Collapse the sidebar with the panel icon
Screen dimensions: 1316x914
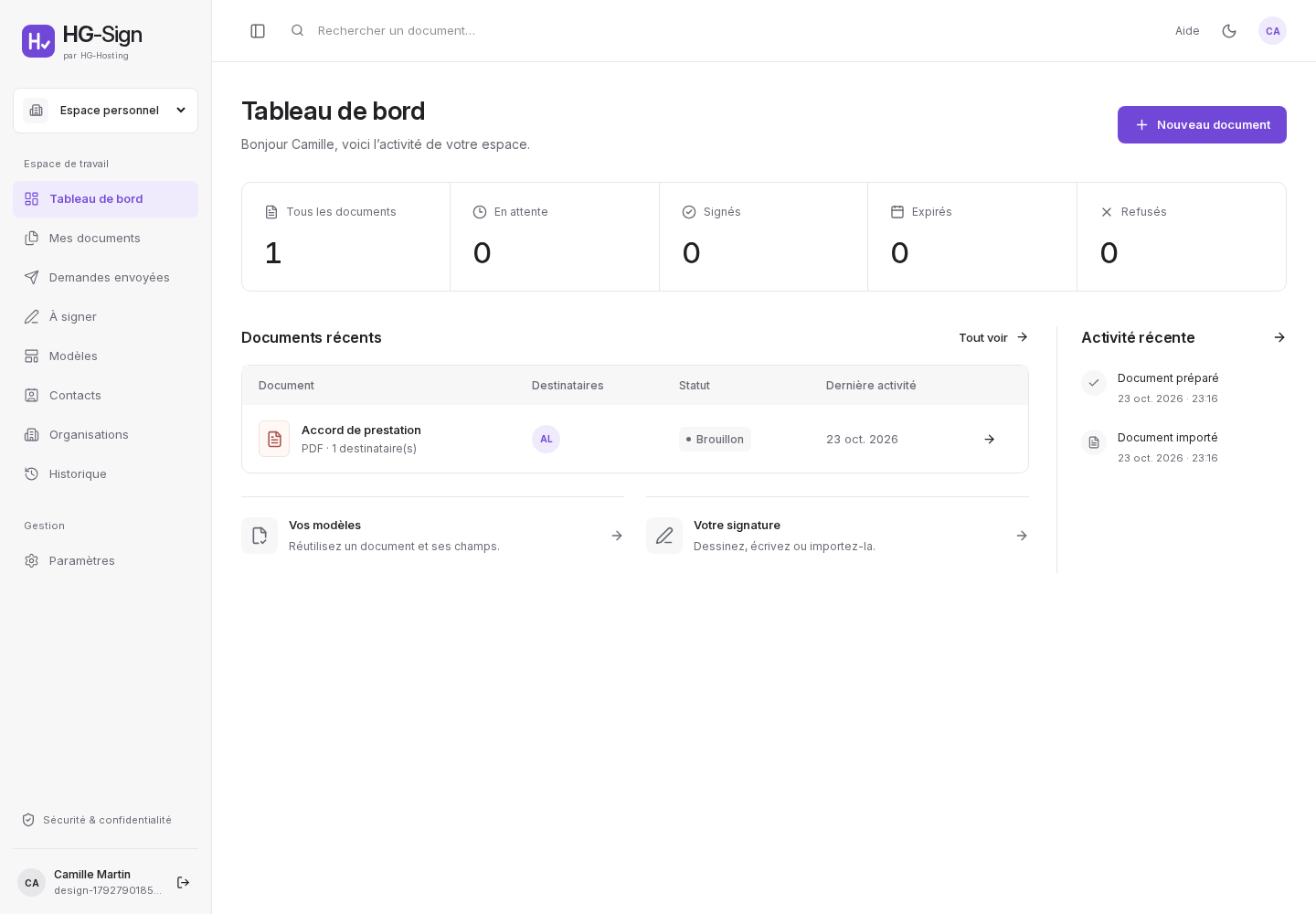pos(258,31)
